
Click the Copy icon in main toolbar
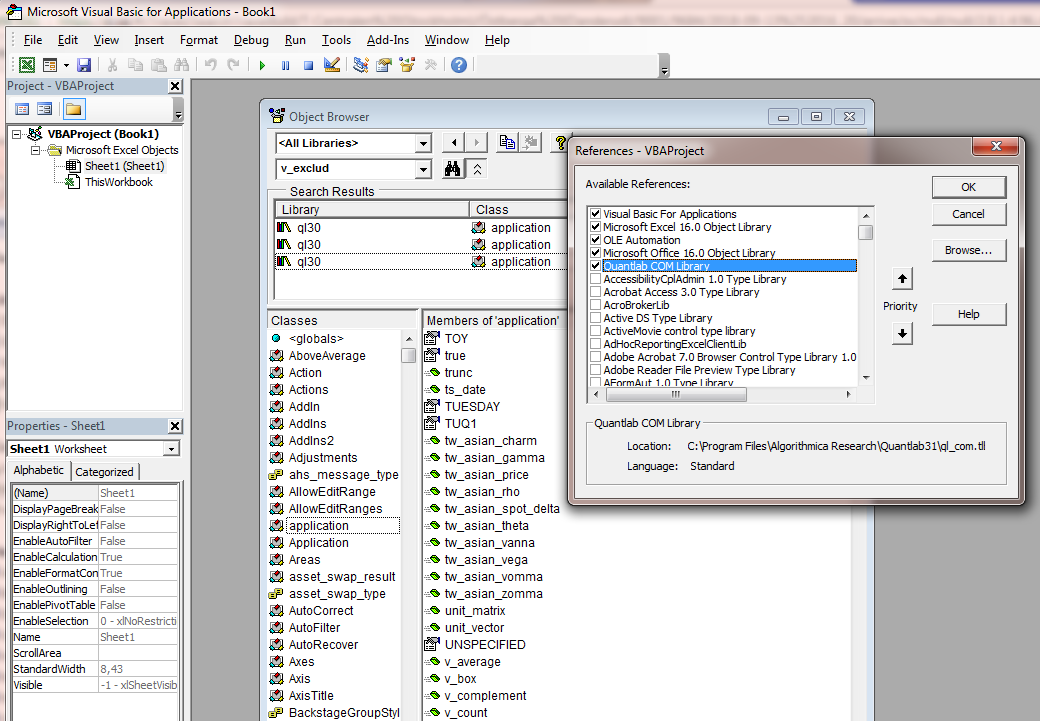(x=135, y=64)
